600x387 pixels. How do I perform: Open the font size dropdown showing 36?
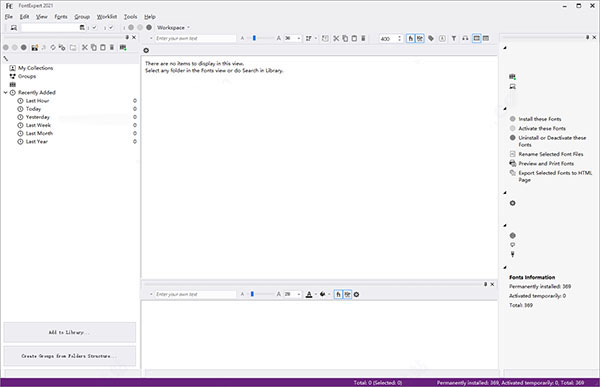298,38
